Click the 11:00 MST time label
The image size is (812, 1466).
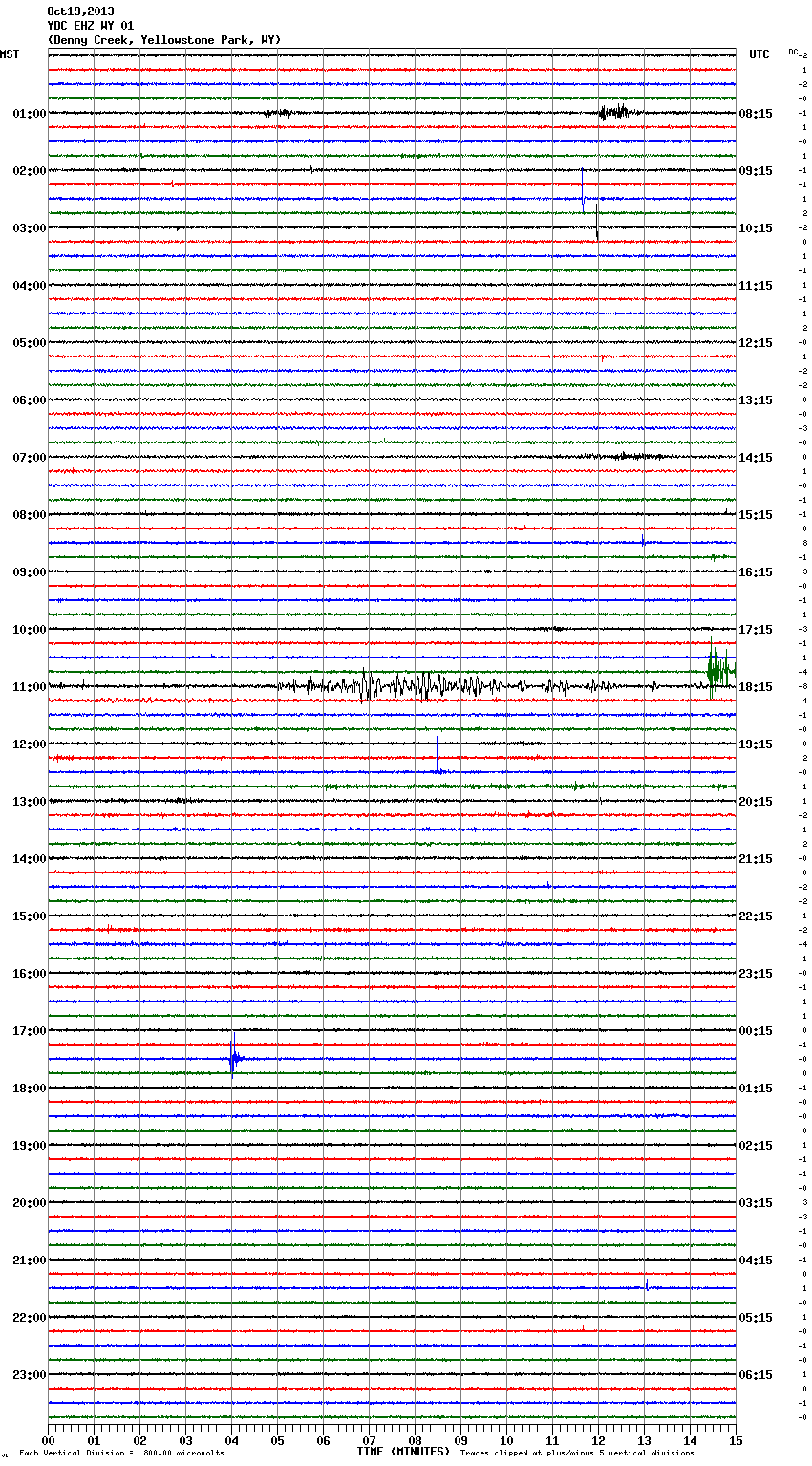pos(29,687)
